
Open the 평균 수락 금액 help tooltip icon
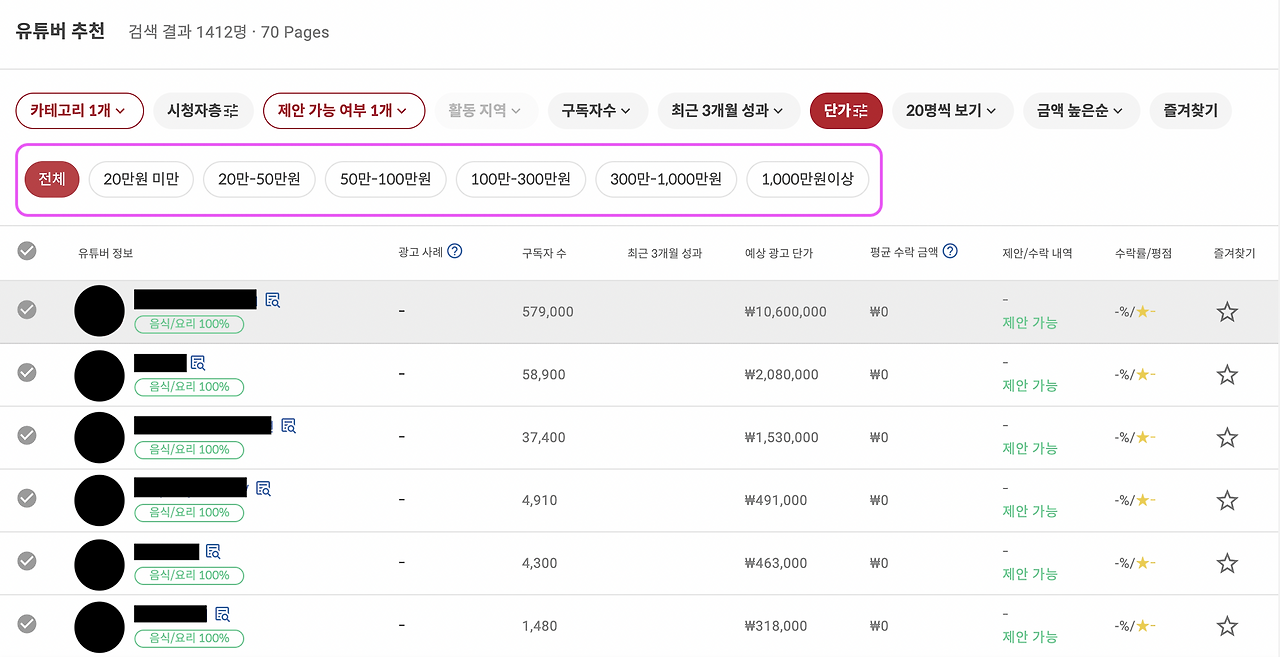948,251
